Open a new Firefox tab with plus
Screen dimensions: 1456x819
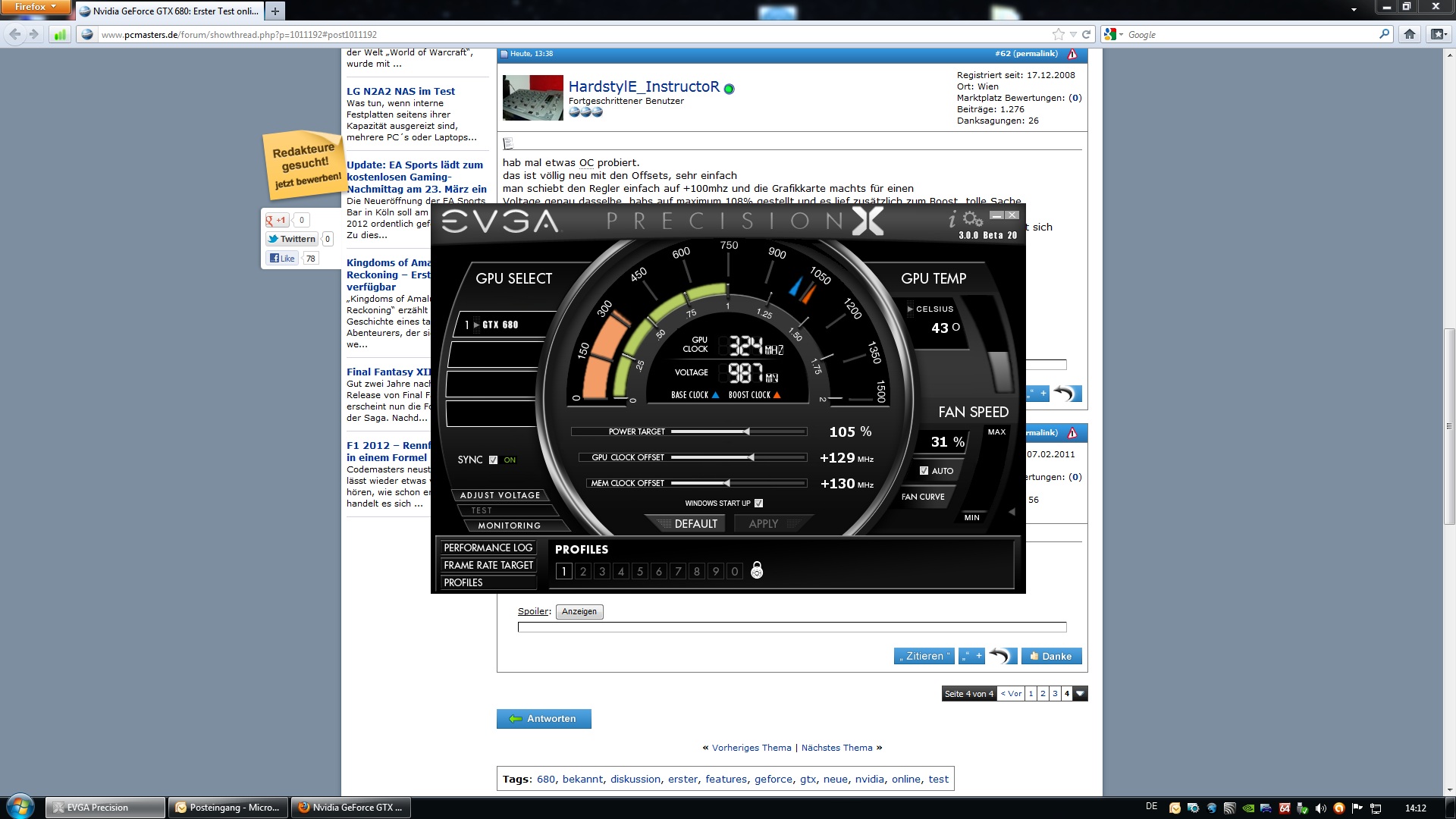[275, 11]
